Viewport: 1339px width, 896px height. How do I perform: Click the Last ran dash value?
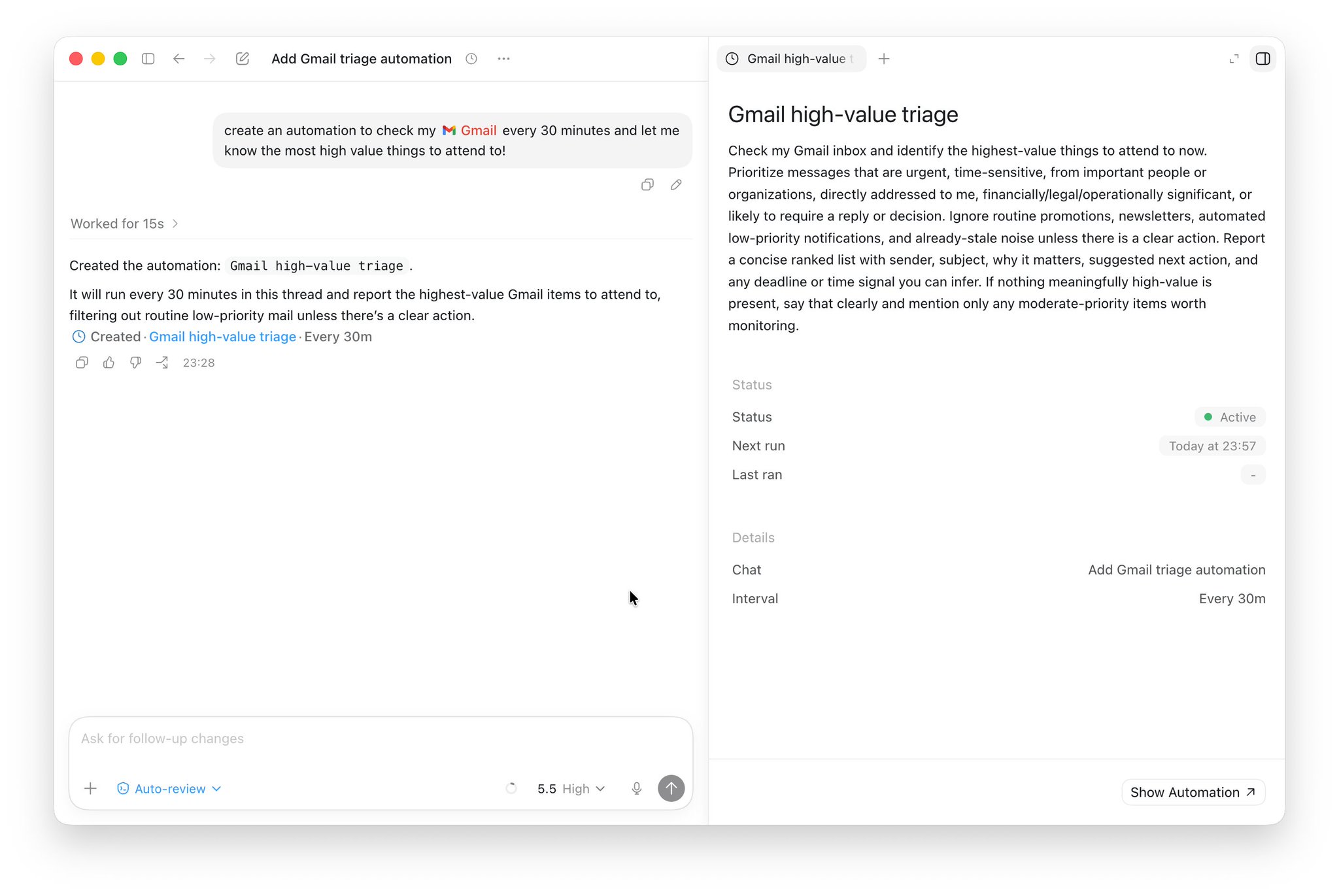pos(1253,475)
